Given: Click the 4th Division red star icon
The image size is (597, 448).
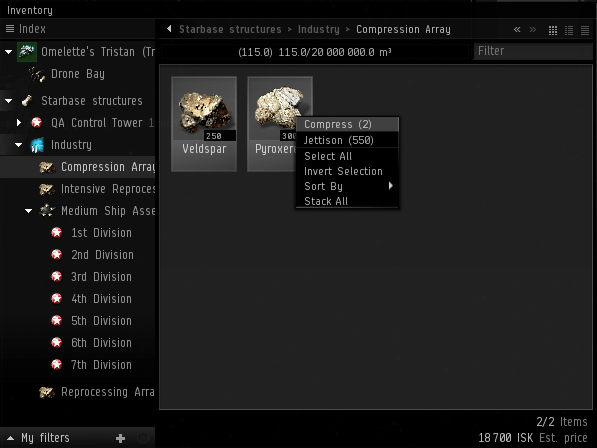Looking at the screenshot, I should (x=57, y=298).
